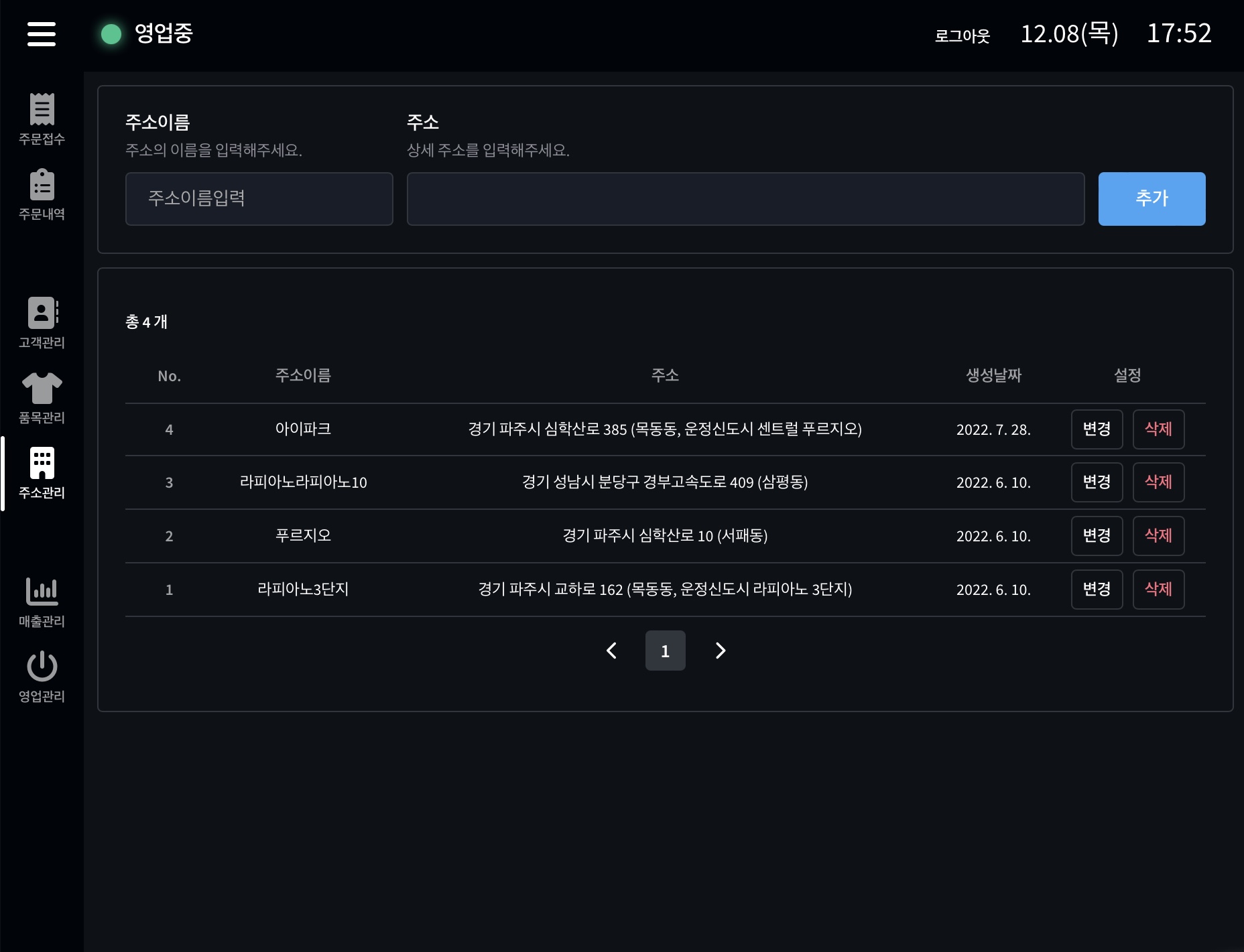
Task: Click the 17:52 clock display
Action: point(1179,33)
